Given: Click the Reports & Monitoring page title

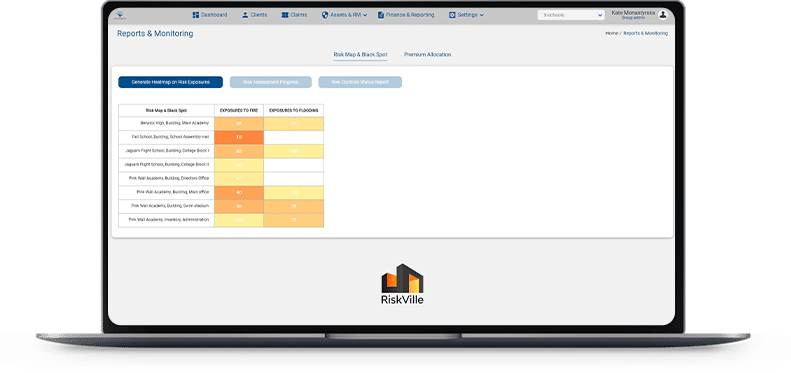Looking at the screenshot, I should tap(155, 34).
